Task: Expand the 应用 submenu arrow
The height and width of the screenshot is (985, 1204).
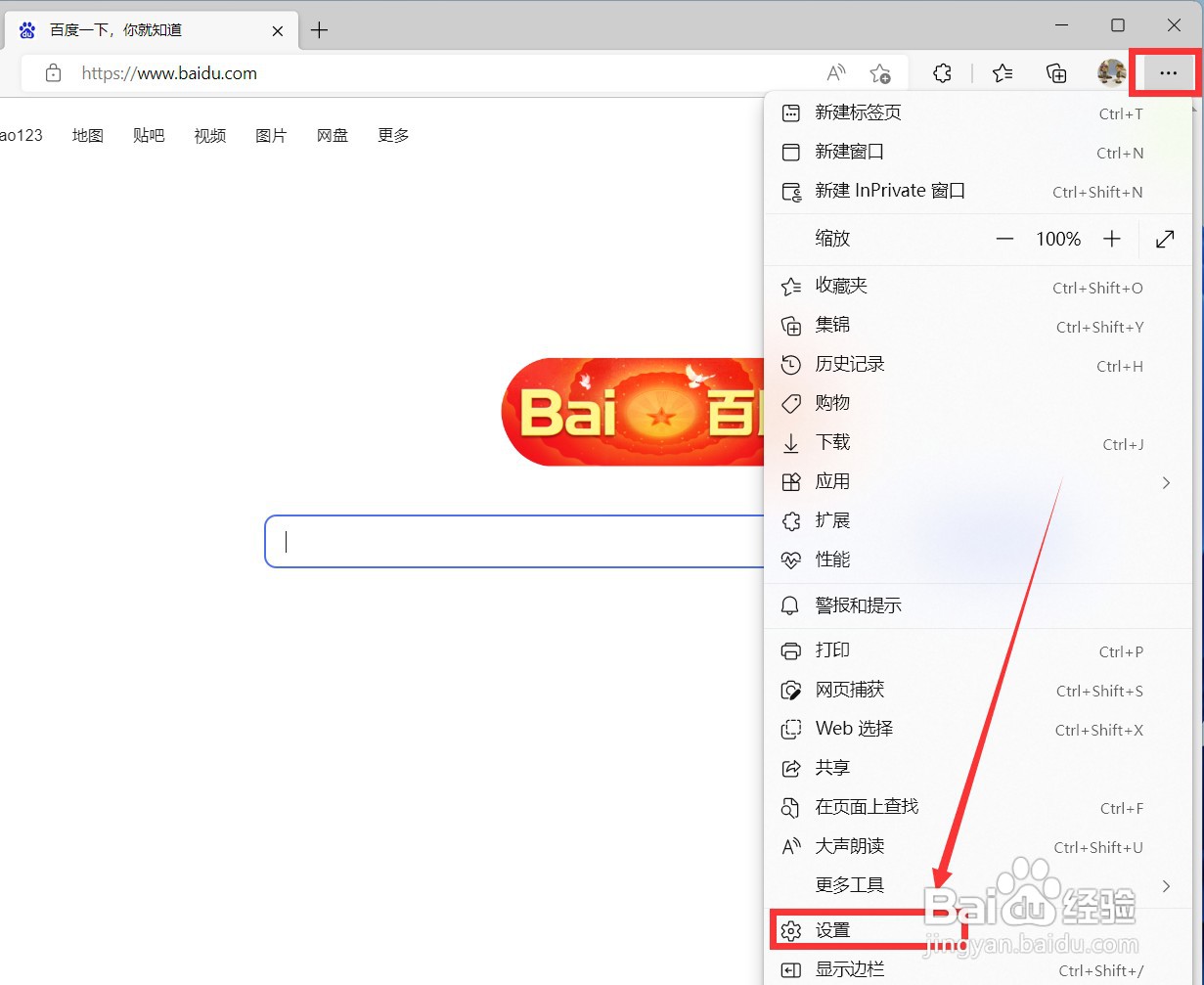Action: pos(1165,482)
